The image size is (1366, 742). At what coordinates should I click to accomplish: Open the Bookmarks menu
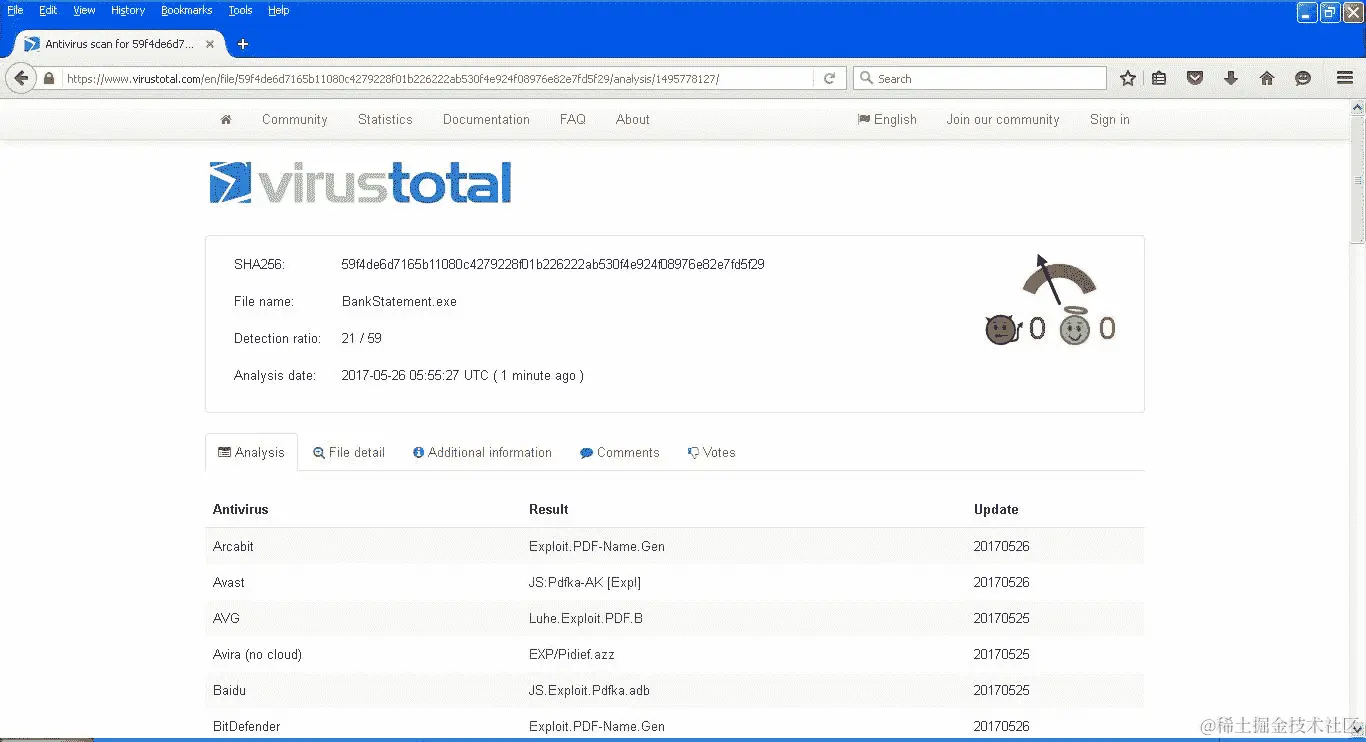(x=187, y=10)
